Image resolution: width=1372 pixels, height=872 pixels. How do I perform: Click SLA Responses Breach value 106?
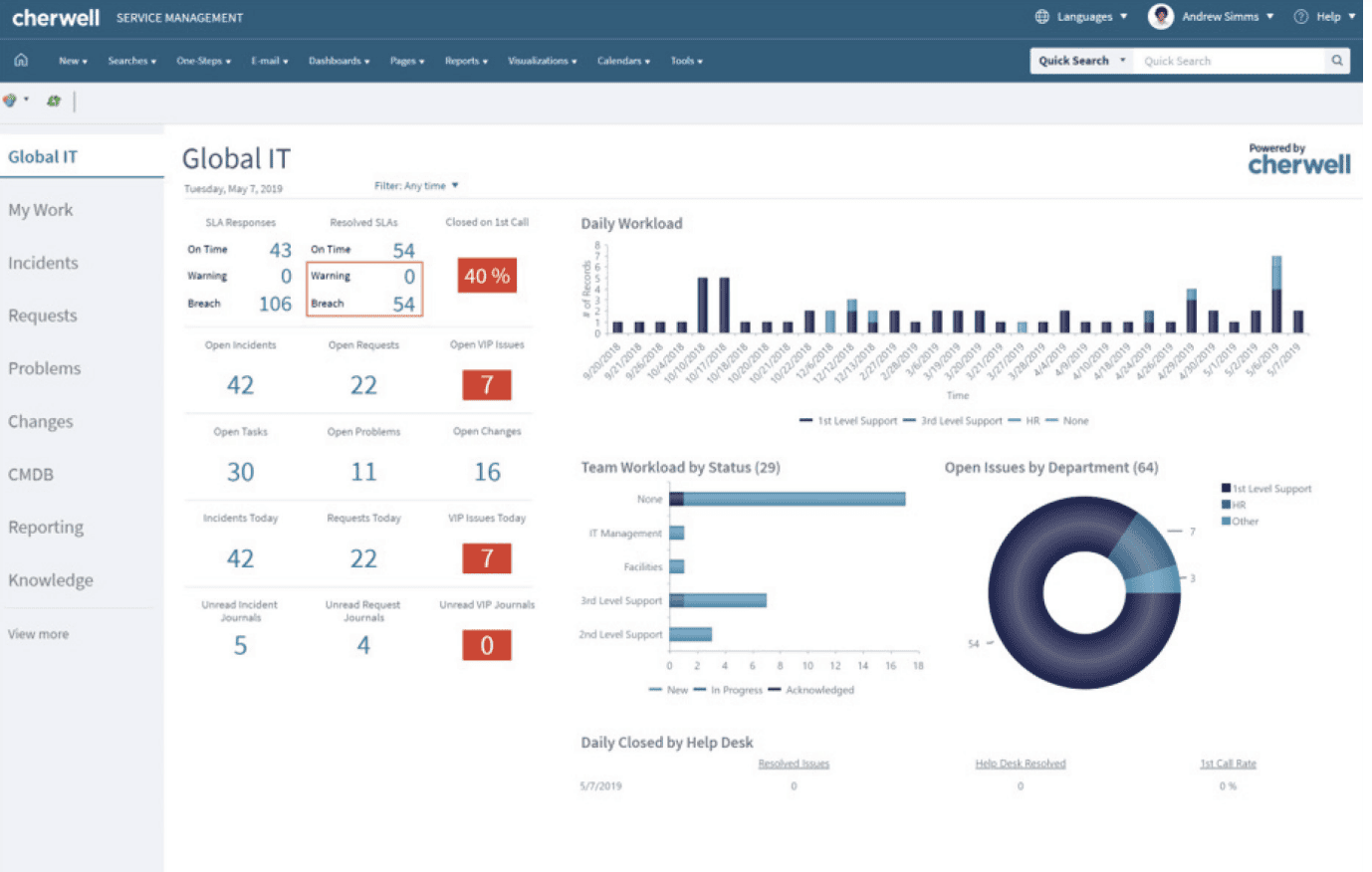click(275, 304)
